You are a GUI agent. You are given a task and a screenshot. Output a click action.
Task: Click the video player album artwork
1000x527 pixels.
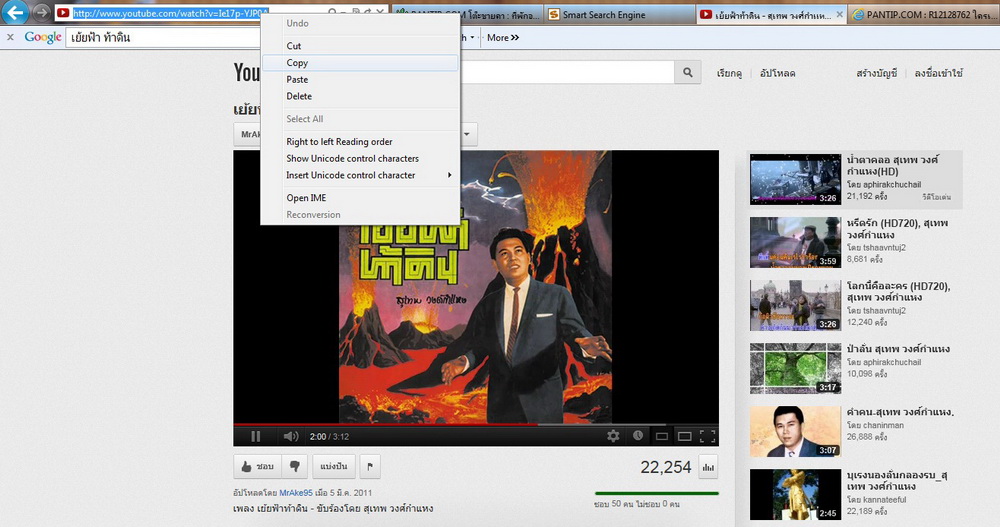(x=475, y=286)
